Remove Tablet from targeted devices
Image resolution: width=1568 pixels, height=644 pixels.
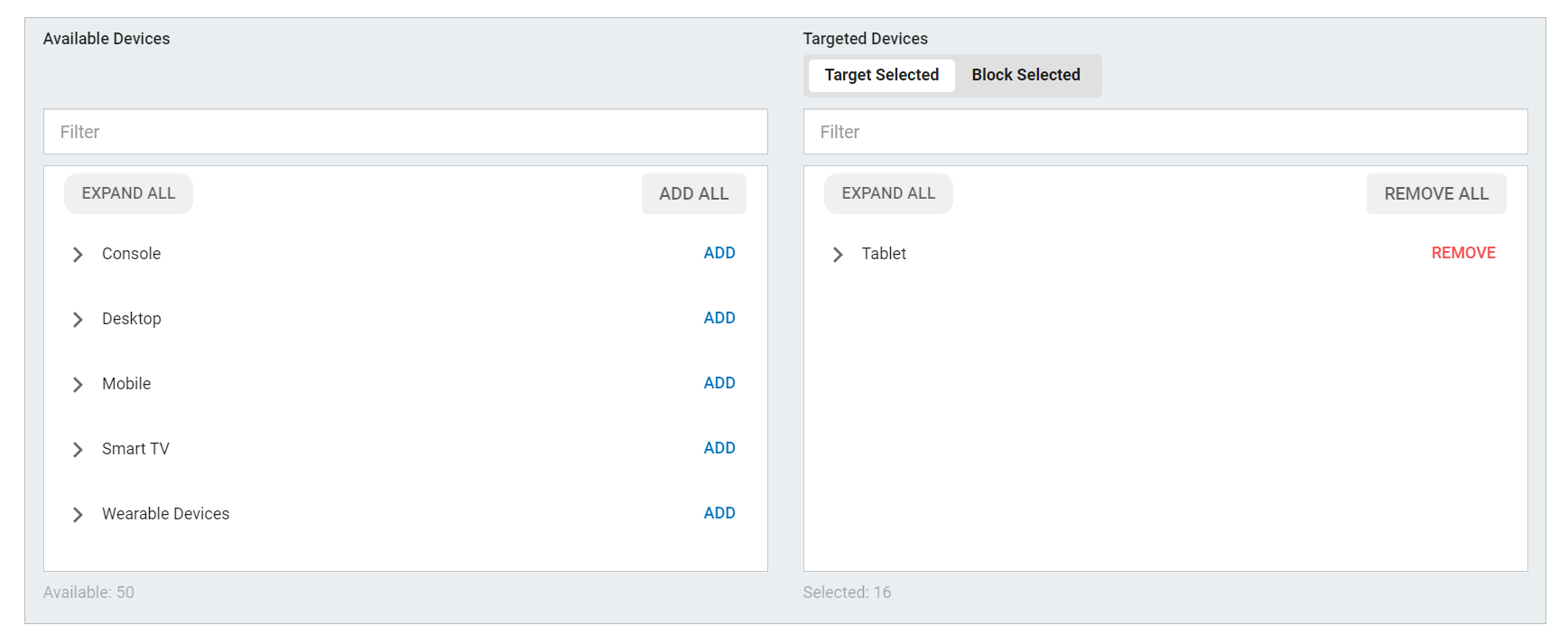click(x=1462, y=253)
